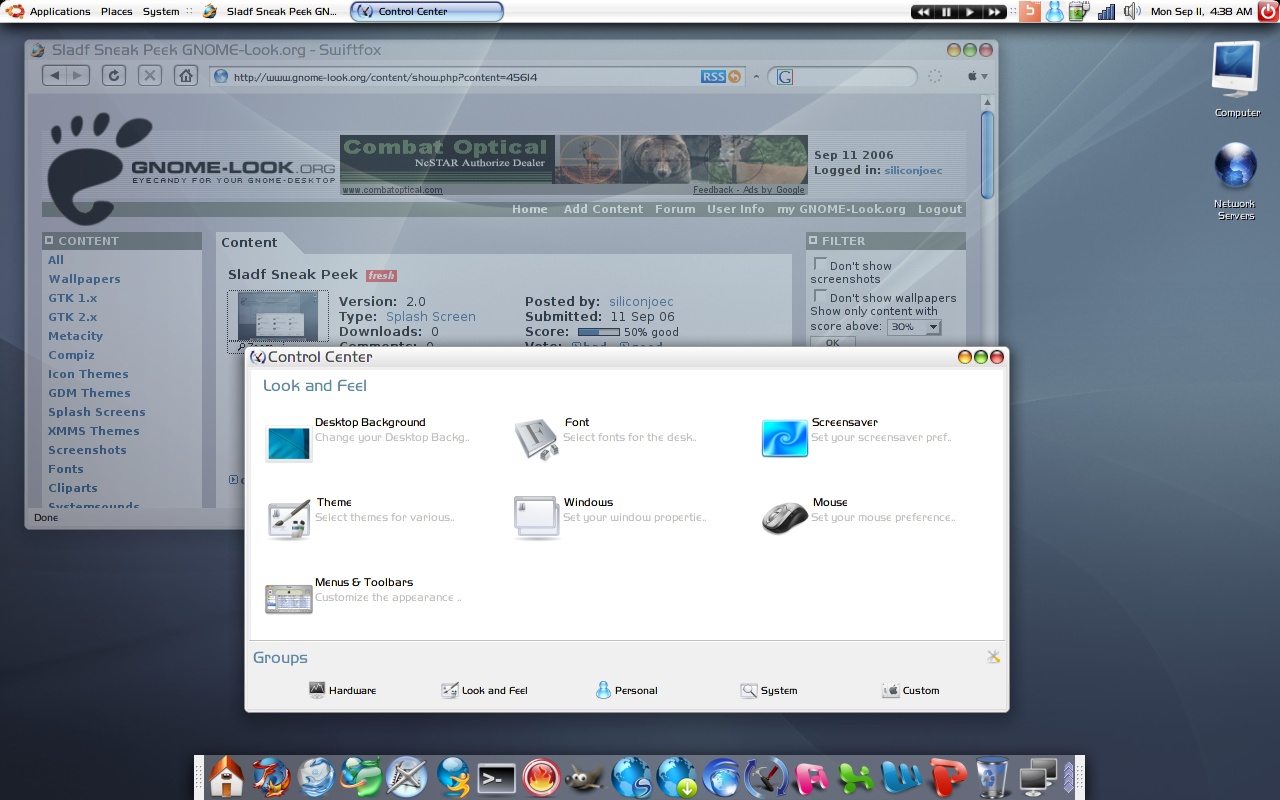The height and width of the screenshot is (800, 1280).
Task: Open the Icon Themes category link
Action: point(88,374)
